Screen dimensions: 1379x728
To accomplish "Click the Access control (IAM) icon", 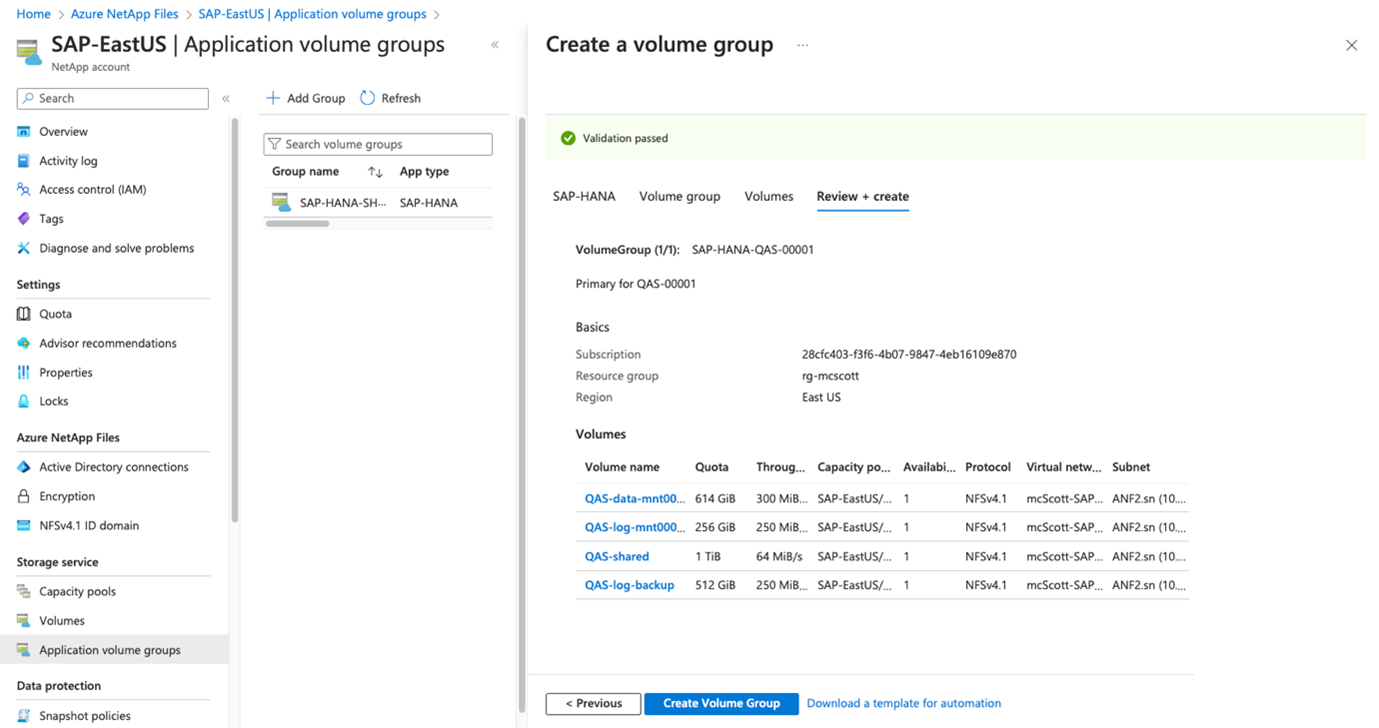I will [24, 189].
